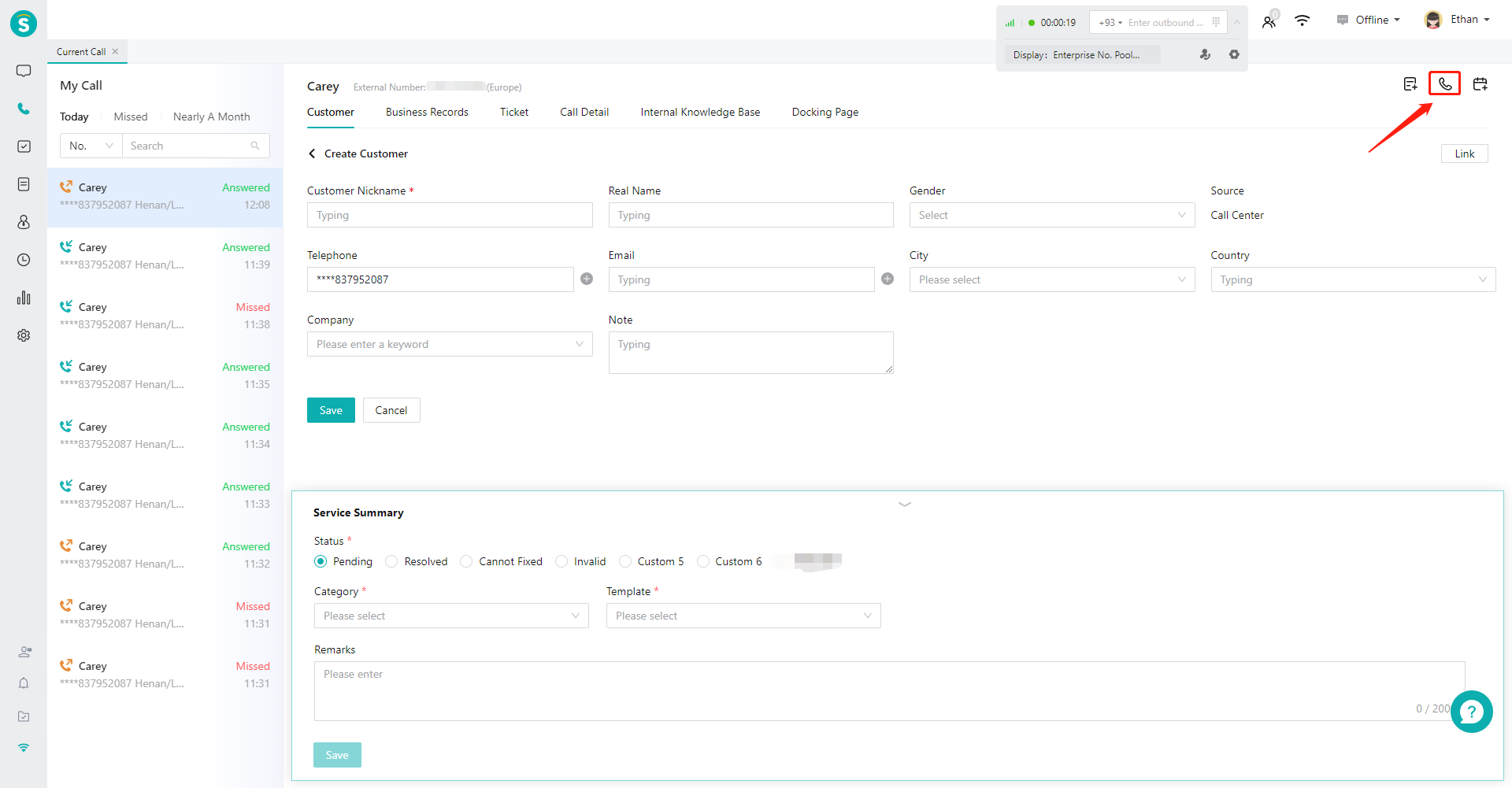Click the softphone settings gear icon
The height and width of the screenshot is (788, 1512).
point(1234,54)
